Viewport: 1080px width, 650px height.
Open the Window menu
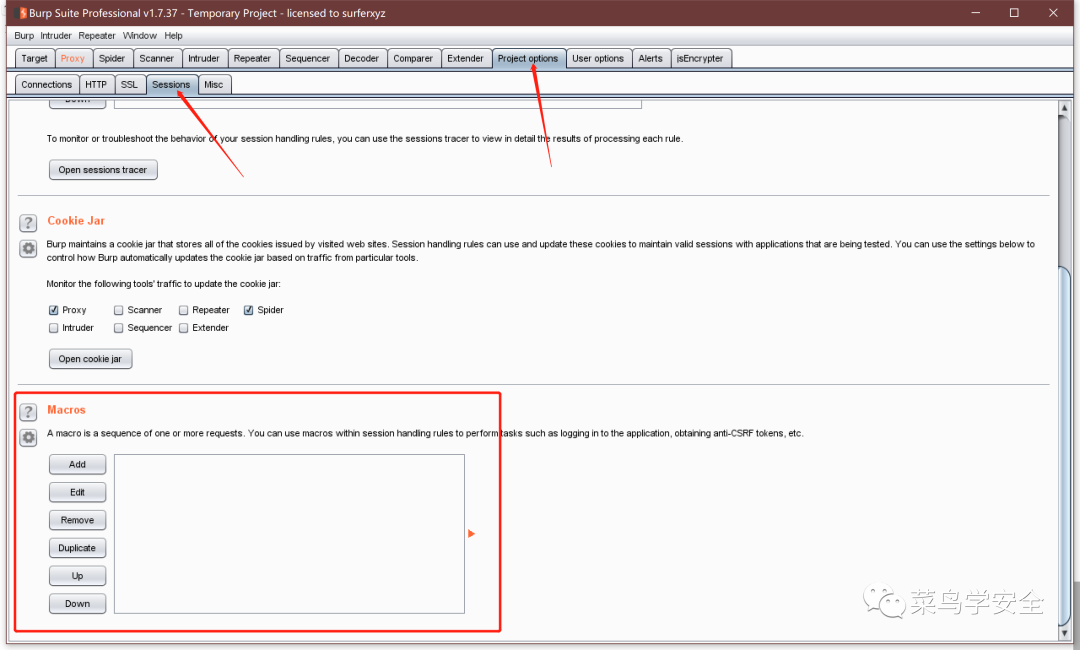click(x=140, y=36)
